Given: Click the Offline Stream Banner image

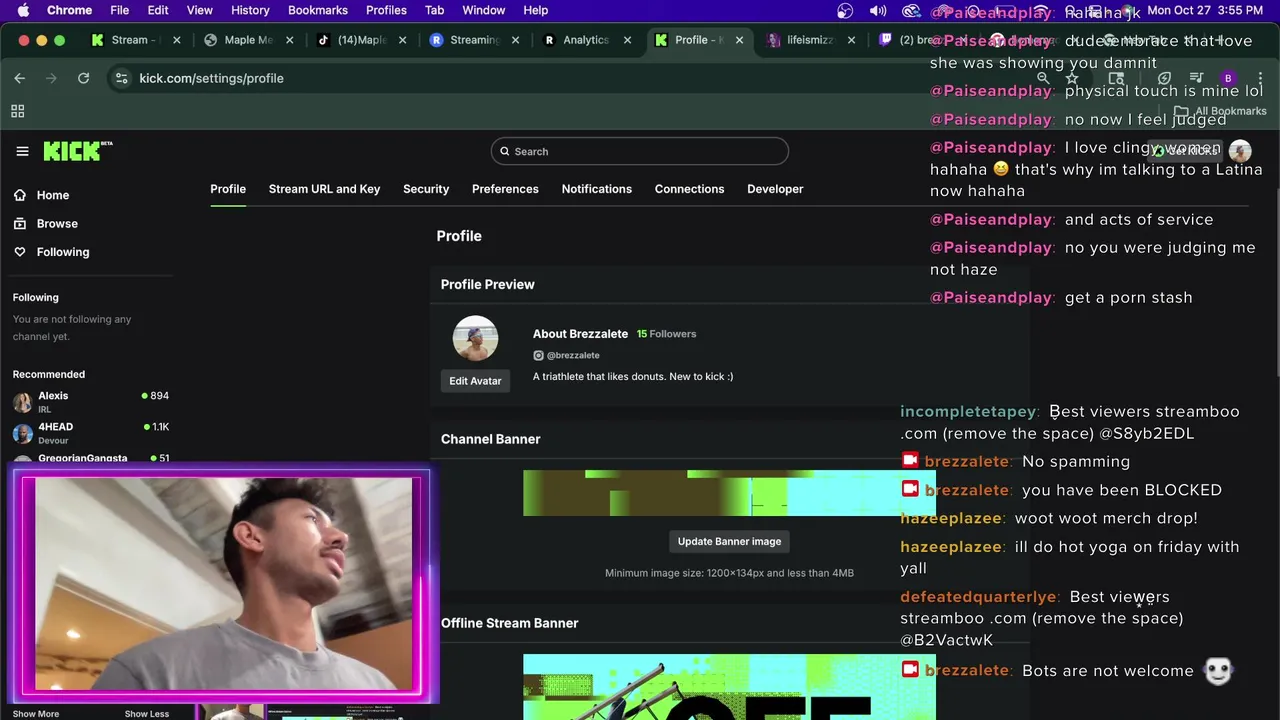Looking at the screenshot, I should [729, 687].
